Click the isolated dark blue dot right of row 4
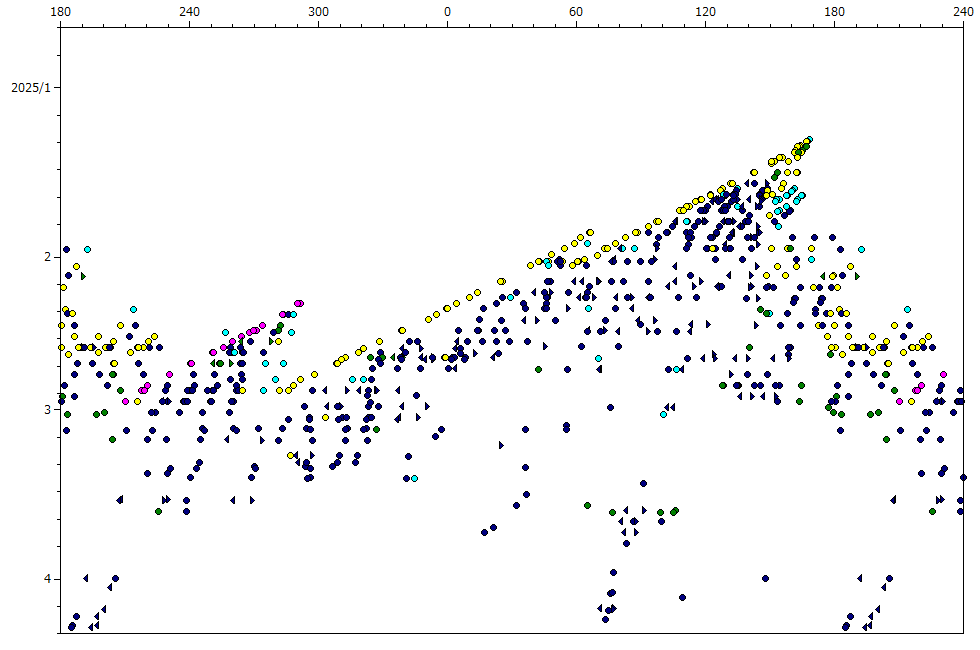 765,578
